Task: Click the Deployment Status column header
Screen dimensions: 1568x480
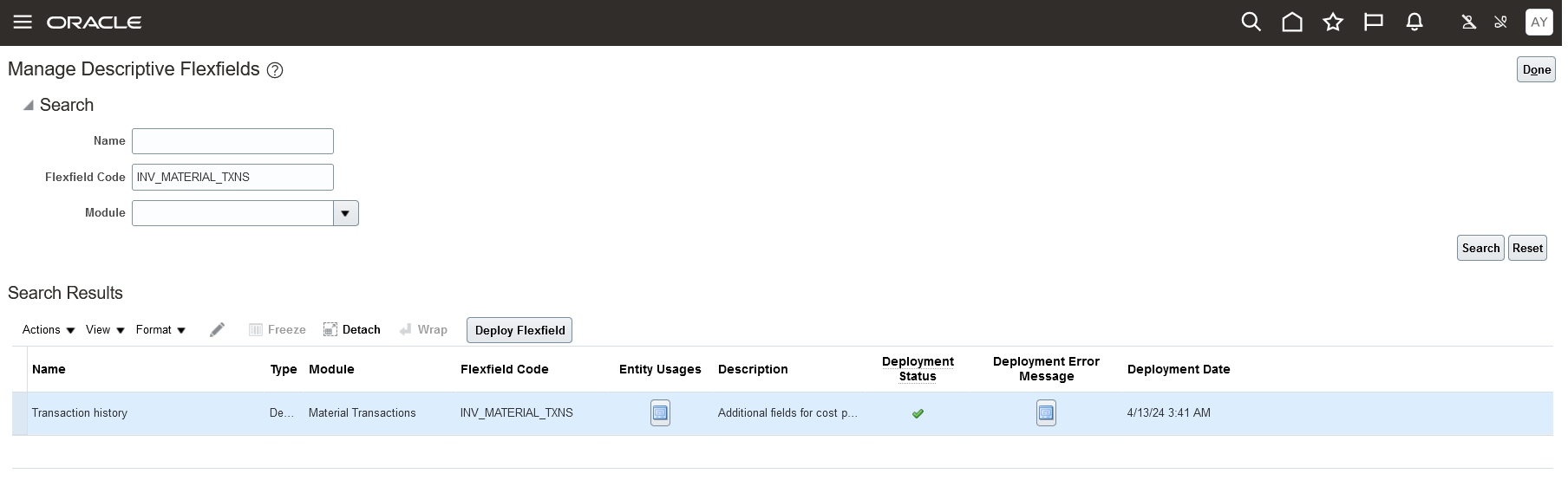Action: point(918,369)
